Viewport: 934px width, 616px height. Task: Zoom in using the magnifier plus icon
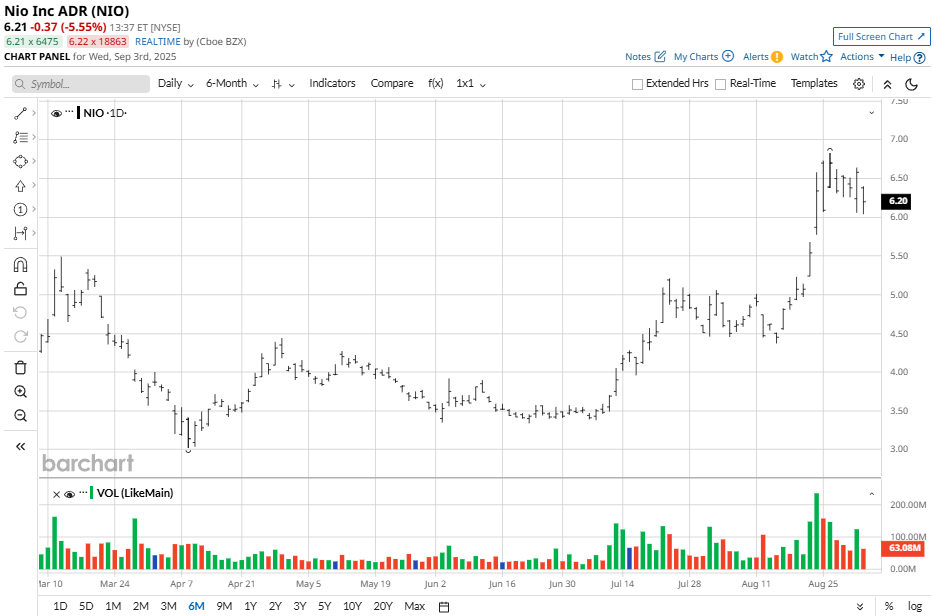(20, 391)
